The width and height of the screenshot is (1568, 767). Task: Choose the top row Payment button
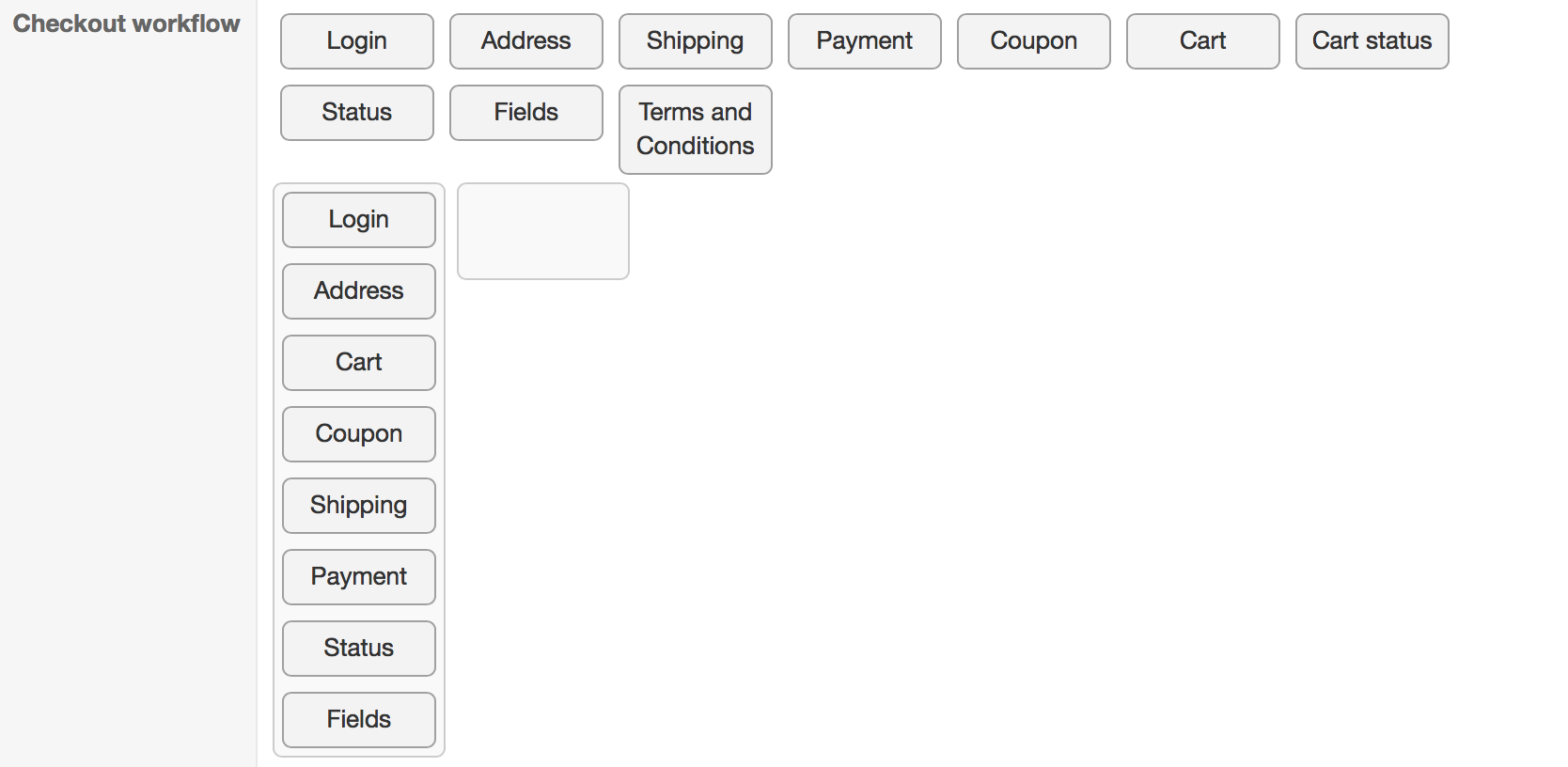[865, 41]
